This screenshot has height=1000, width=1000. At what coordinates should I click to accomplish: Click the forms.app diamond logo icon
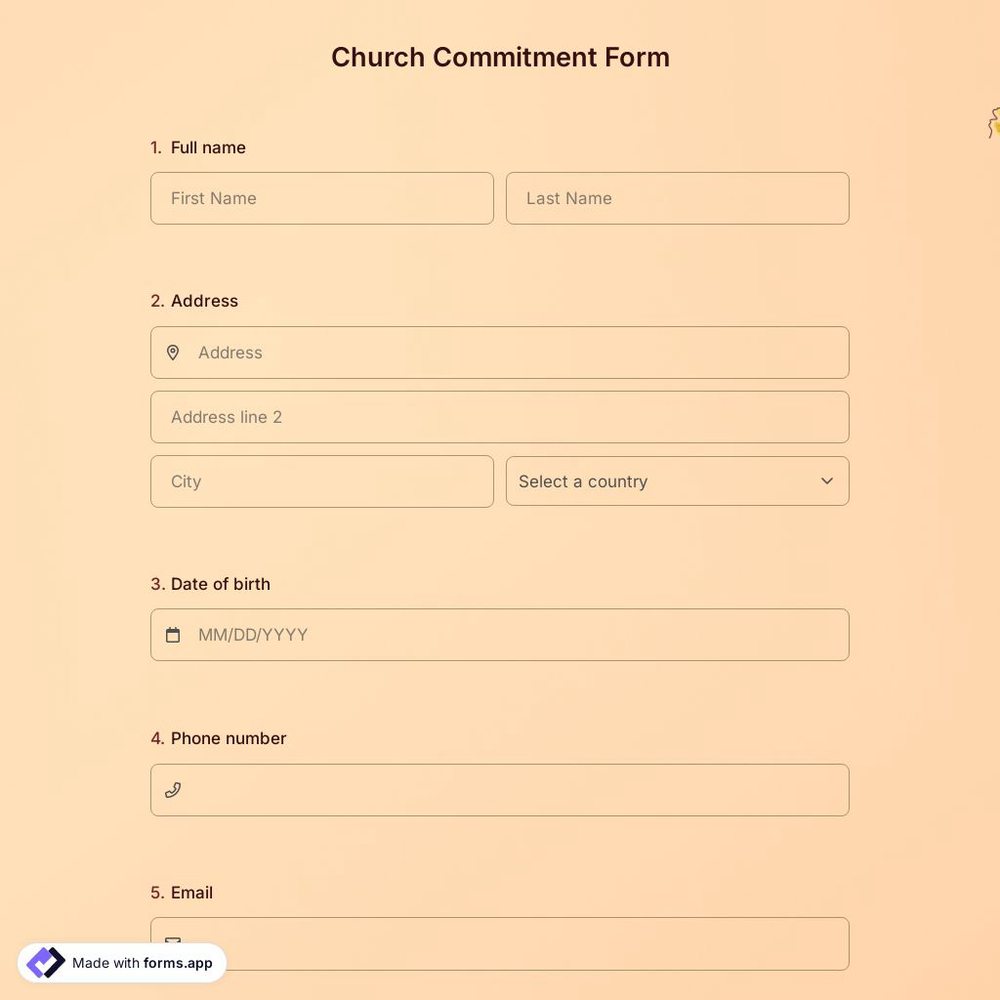pos(45,962)
